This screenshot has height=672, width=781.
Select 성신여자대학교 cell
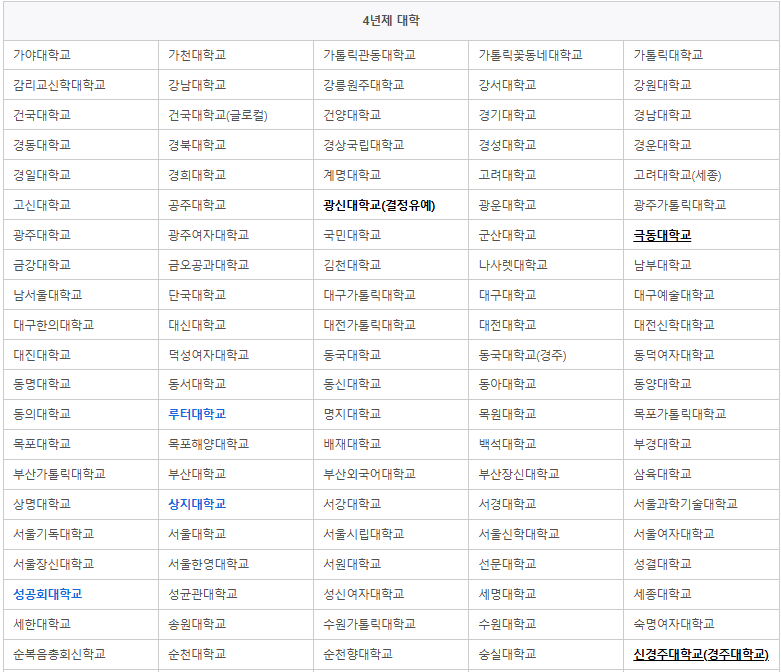pyautogui.click(x=391, y=594)
